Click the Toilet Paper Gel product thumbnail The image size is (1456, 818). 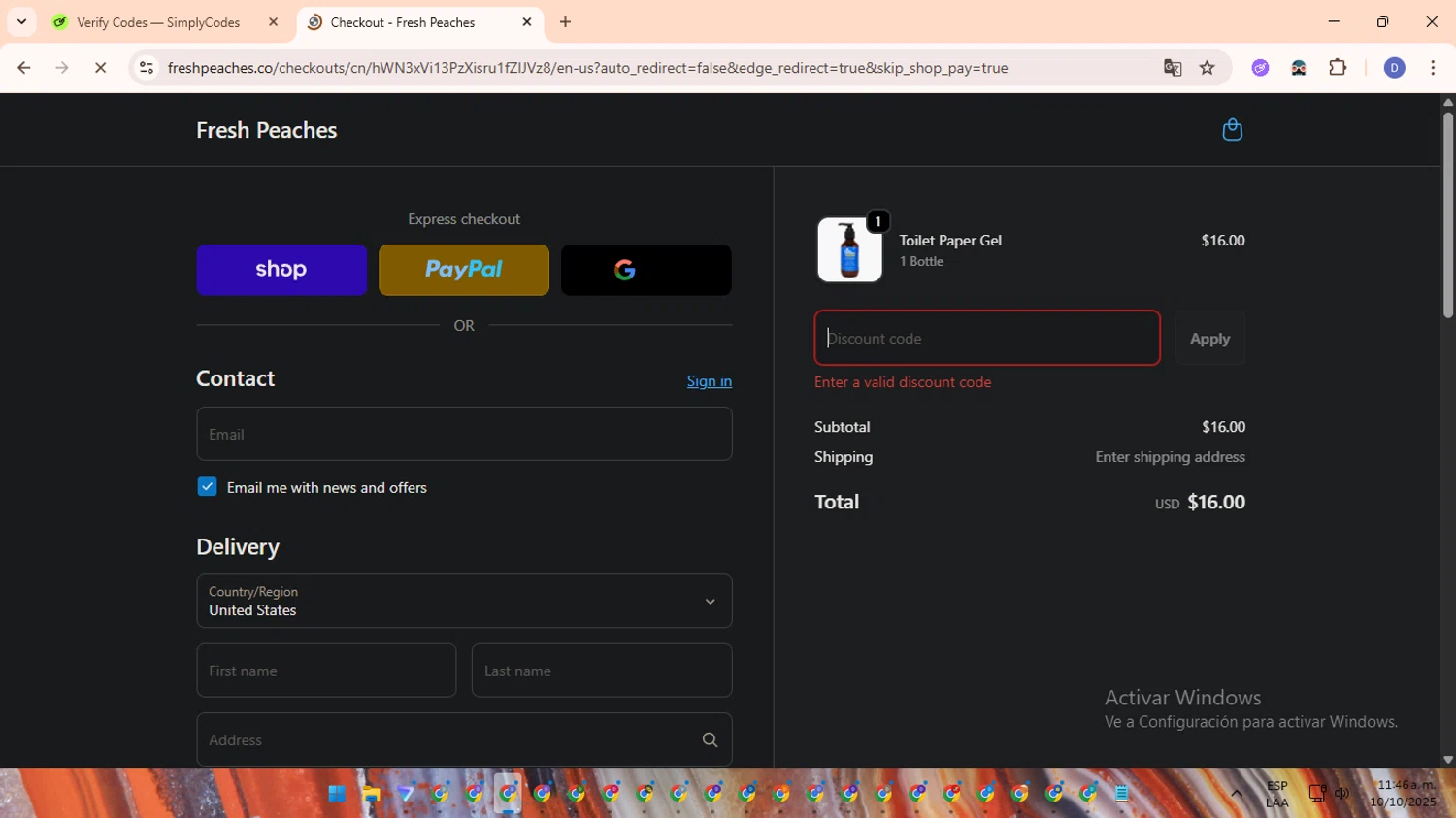849,249
